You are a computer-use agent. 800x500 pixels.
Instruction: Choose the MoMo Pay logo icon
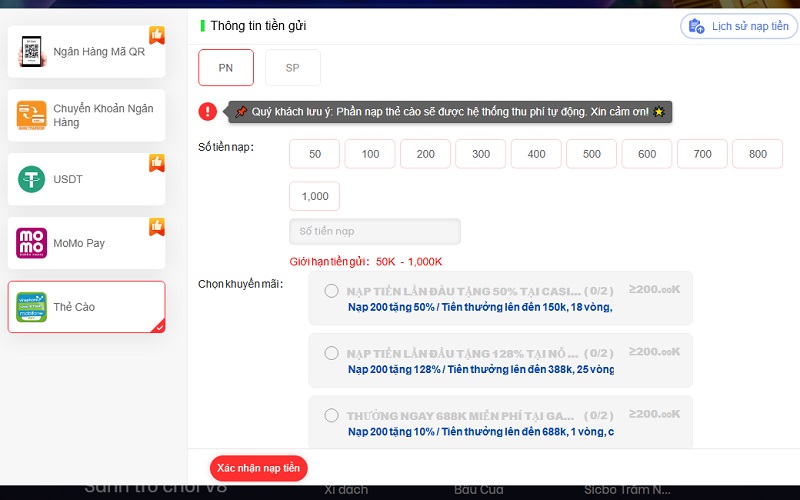coord(32,243)
